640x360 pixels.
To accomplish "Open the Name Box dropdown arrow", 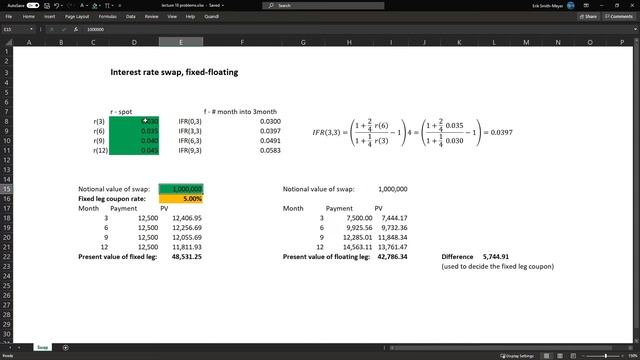I will tap(31, 29).
